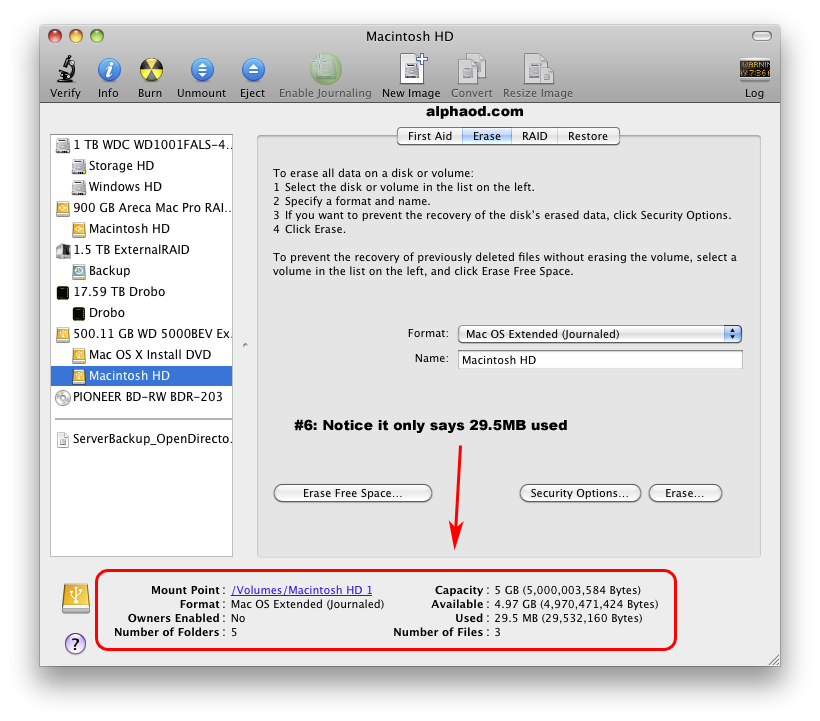Click the Name field containing Macintosh HD
The height and width of the screenshot is (721, 820).
600,360
